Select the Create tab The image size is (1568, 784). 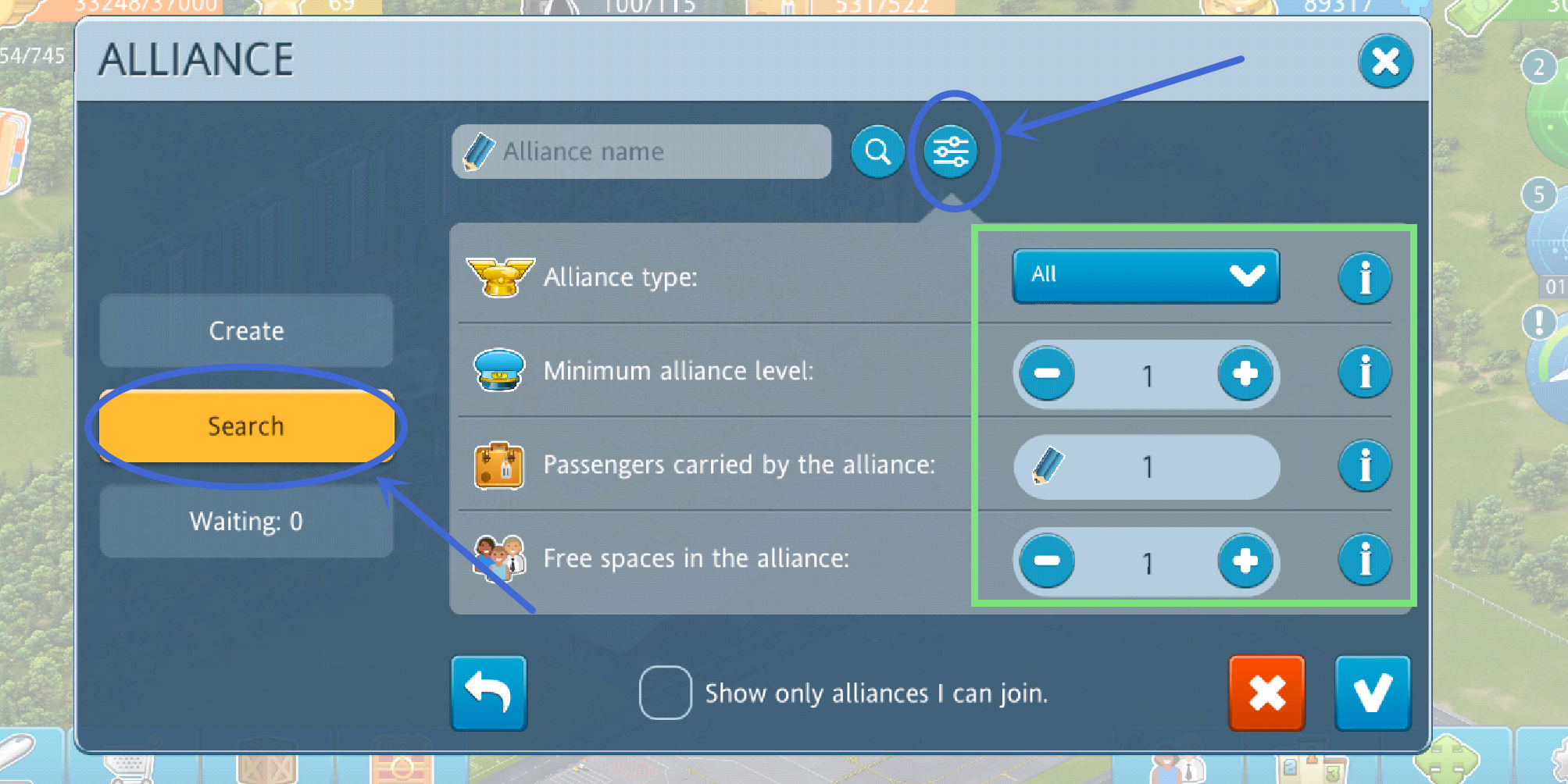pos(246,330)
